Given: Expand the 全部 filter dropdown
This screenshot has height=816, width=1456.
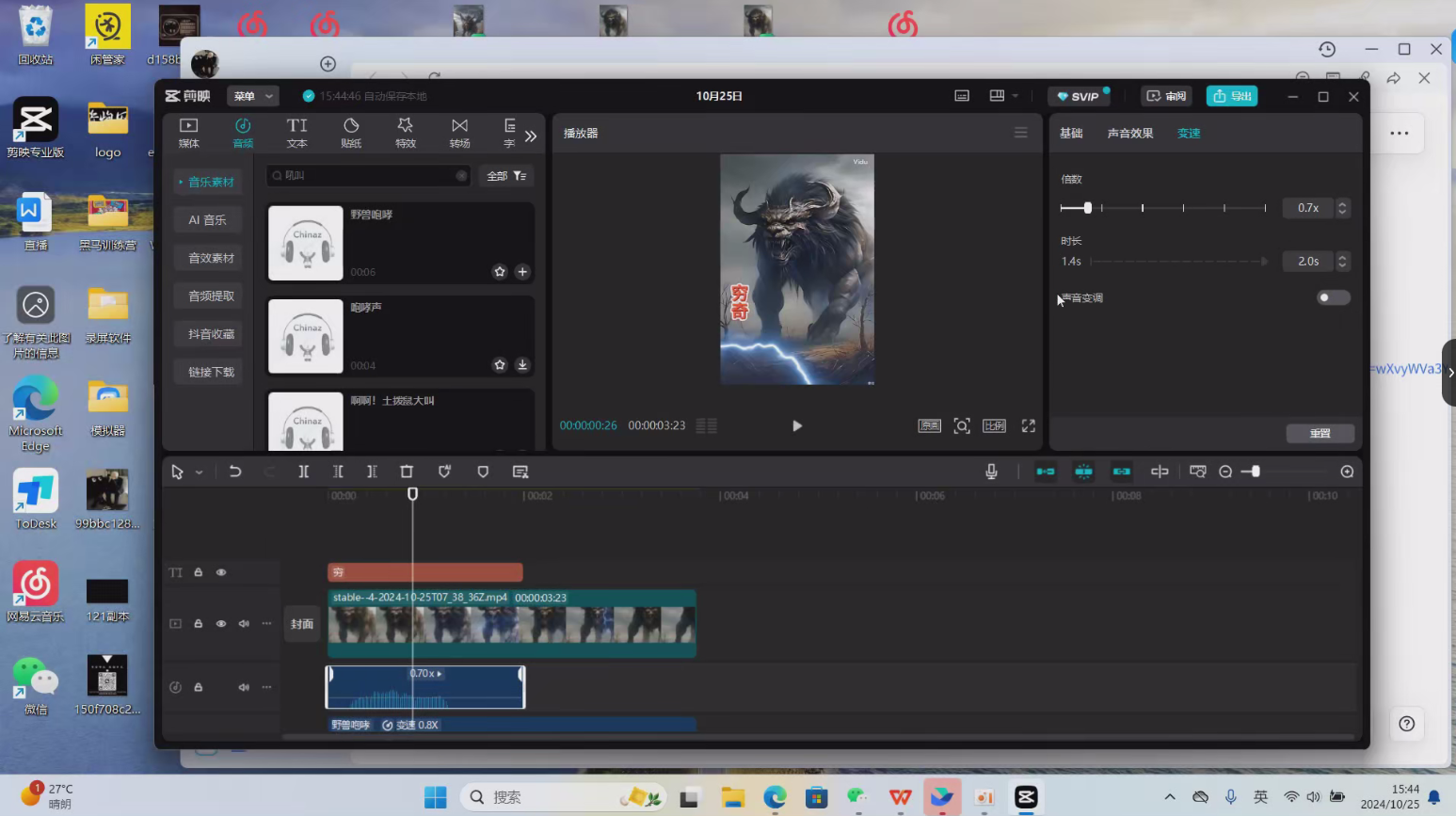Looking at the screenshot, I should [506, 176].
